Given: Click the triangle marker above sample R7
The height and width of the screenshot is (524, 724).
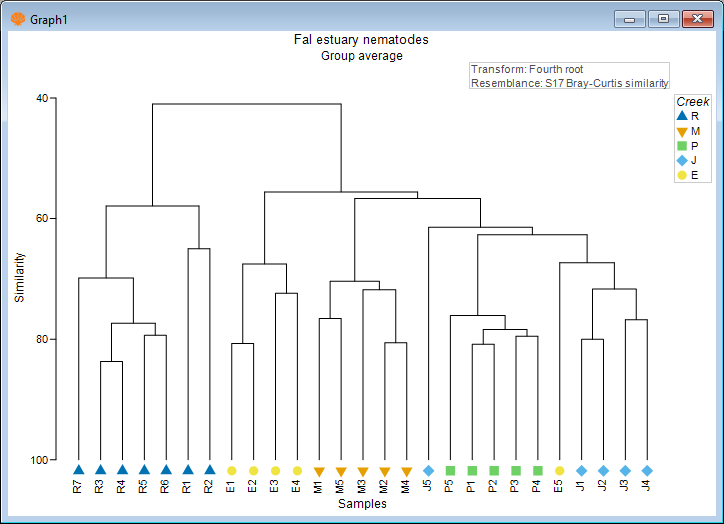Looking at the screenshot, I should coord(78,469).
